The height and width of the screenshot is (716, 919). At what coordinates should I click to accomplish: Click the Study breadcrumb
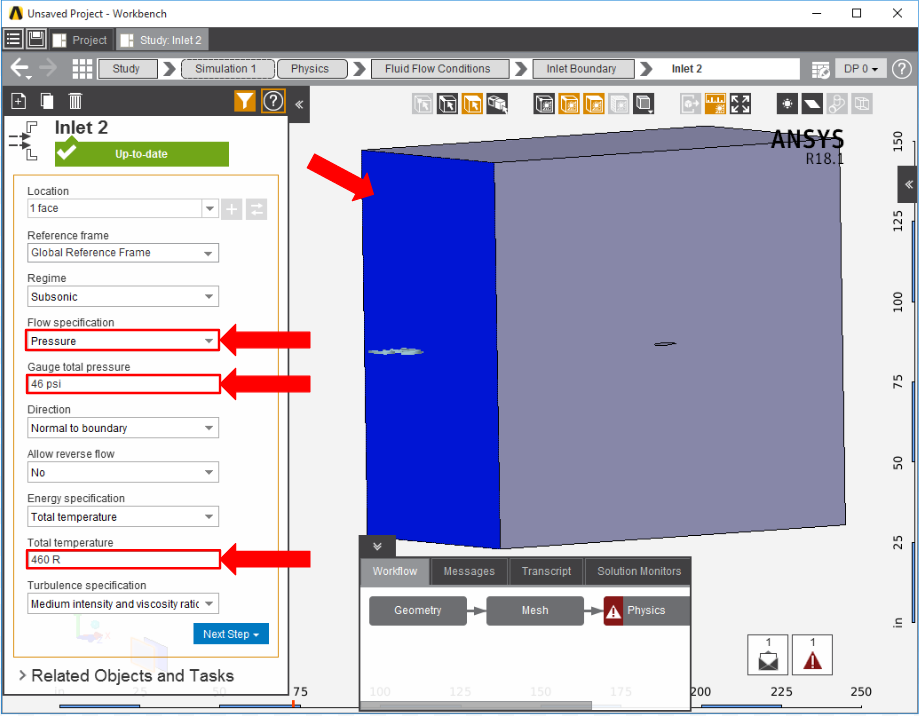point(127,69)
